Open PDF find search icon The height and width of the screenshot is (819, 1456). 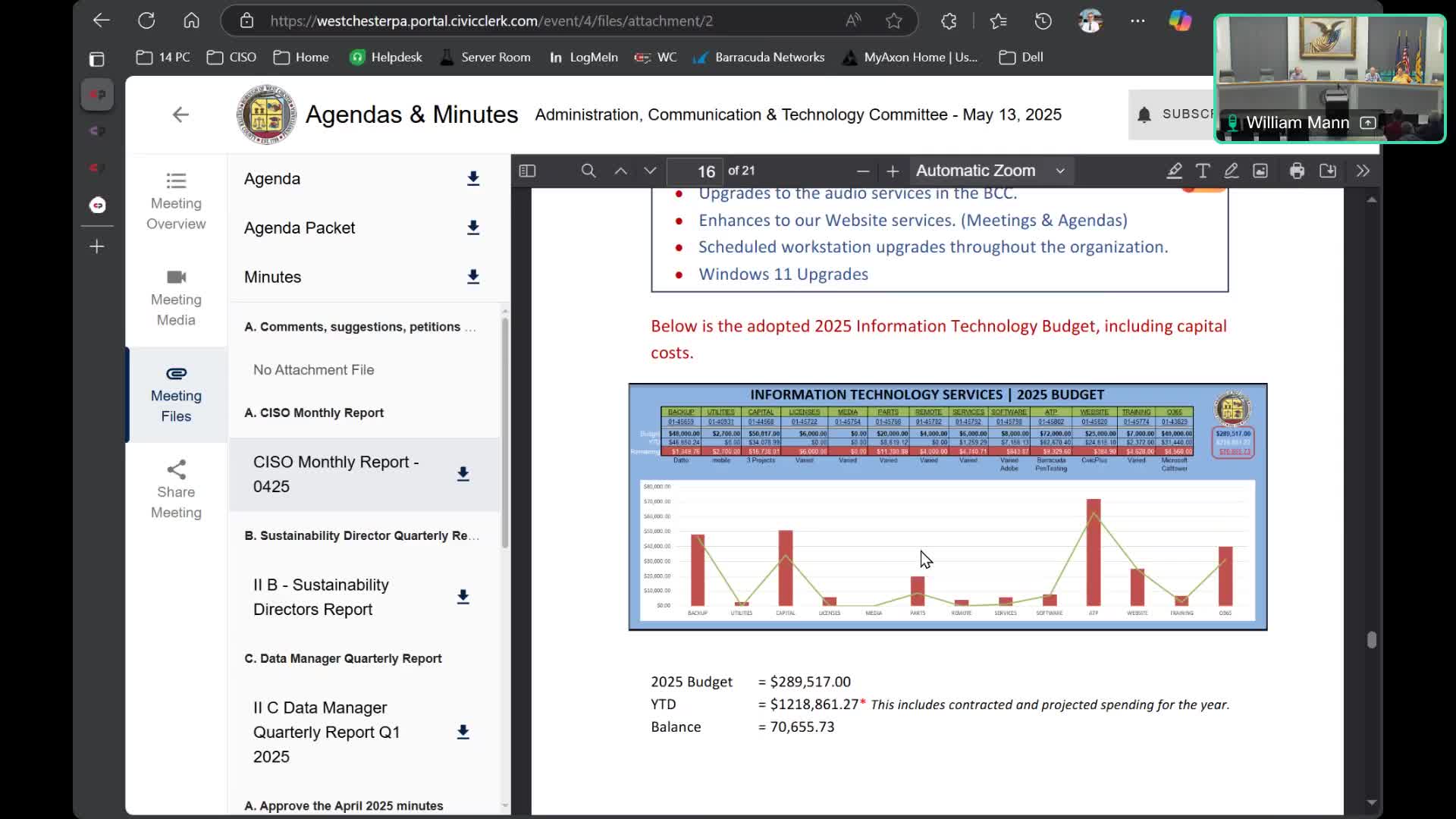coord(588,171)
